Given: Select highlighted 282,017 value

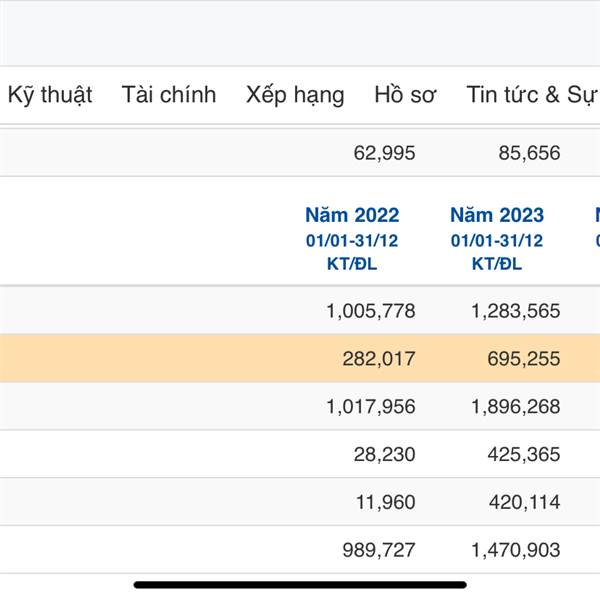Looking at the screenshot, I should (378, 359).
